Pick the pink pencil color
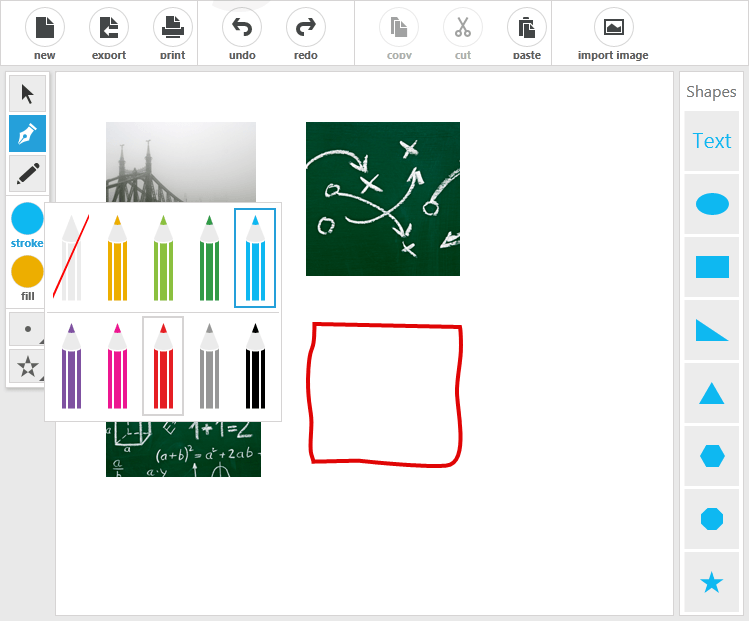Viewport: 749px width, 622px height. (118, 366)
